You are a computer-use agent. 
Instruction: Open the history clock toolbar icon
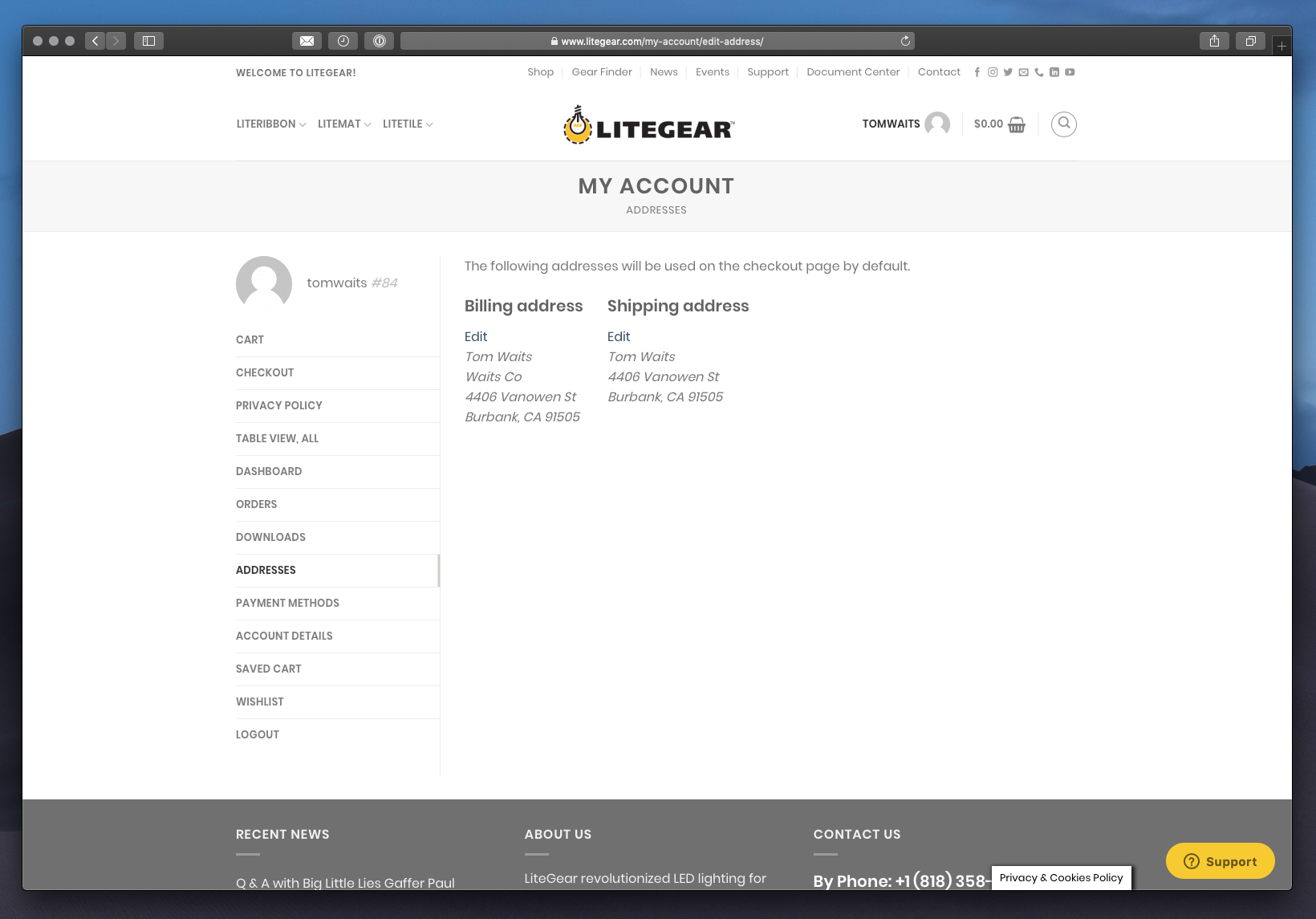pyautogui.click(x=343, y=41)
